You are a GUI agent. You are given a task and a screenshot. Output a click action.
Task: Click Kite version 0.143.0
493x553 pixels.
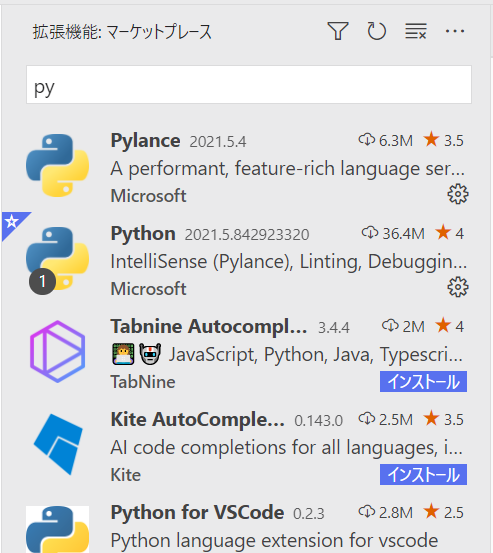click(318, 421)
